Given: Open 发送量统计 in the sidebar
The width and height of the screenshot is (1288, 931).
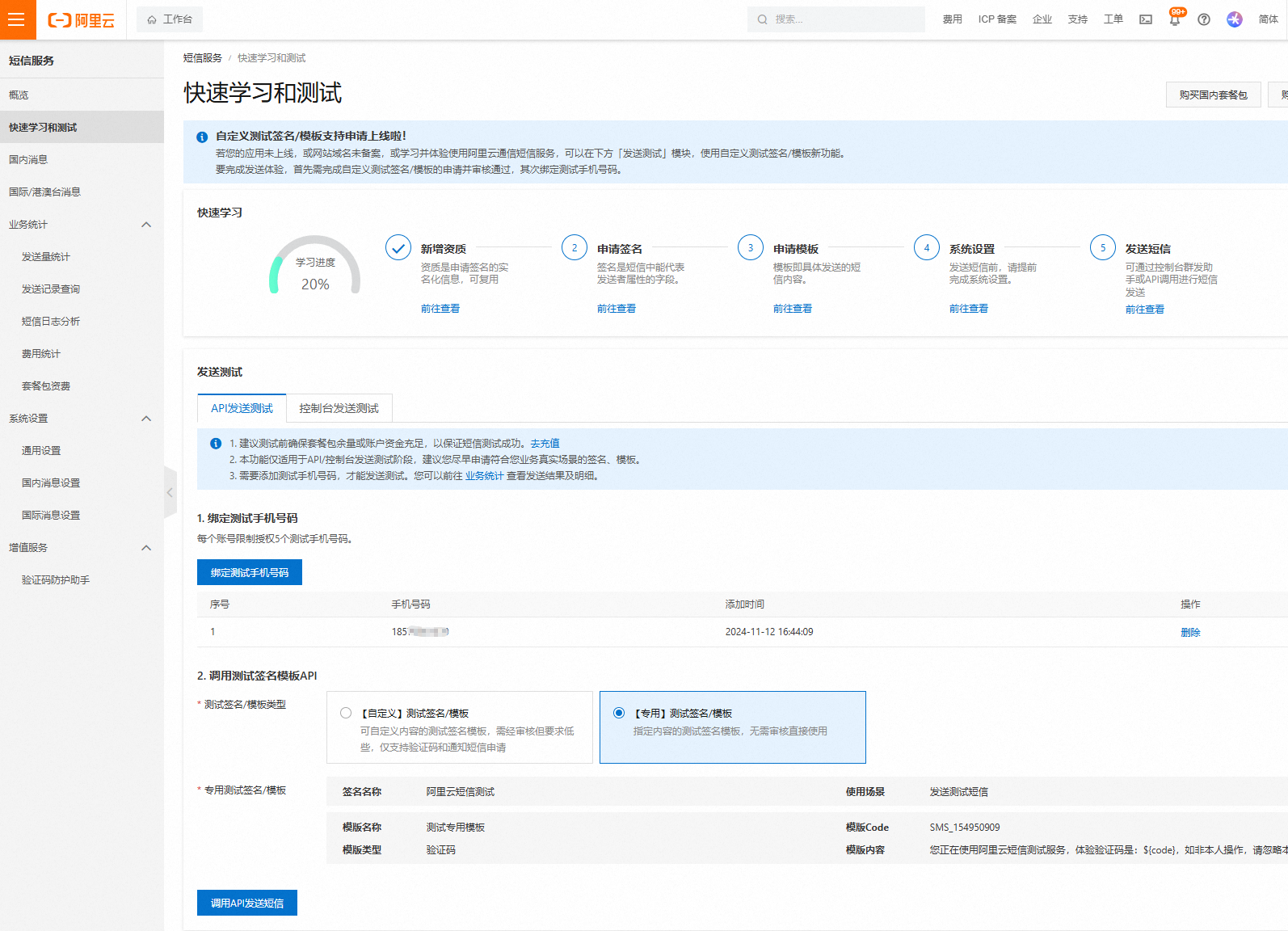Looking at the screenshot, I should 82,256.
